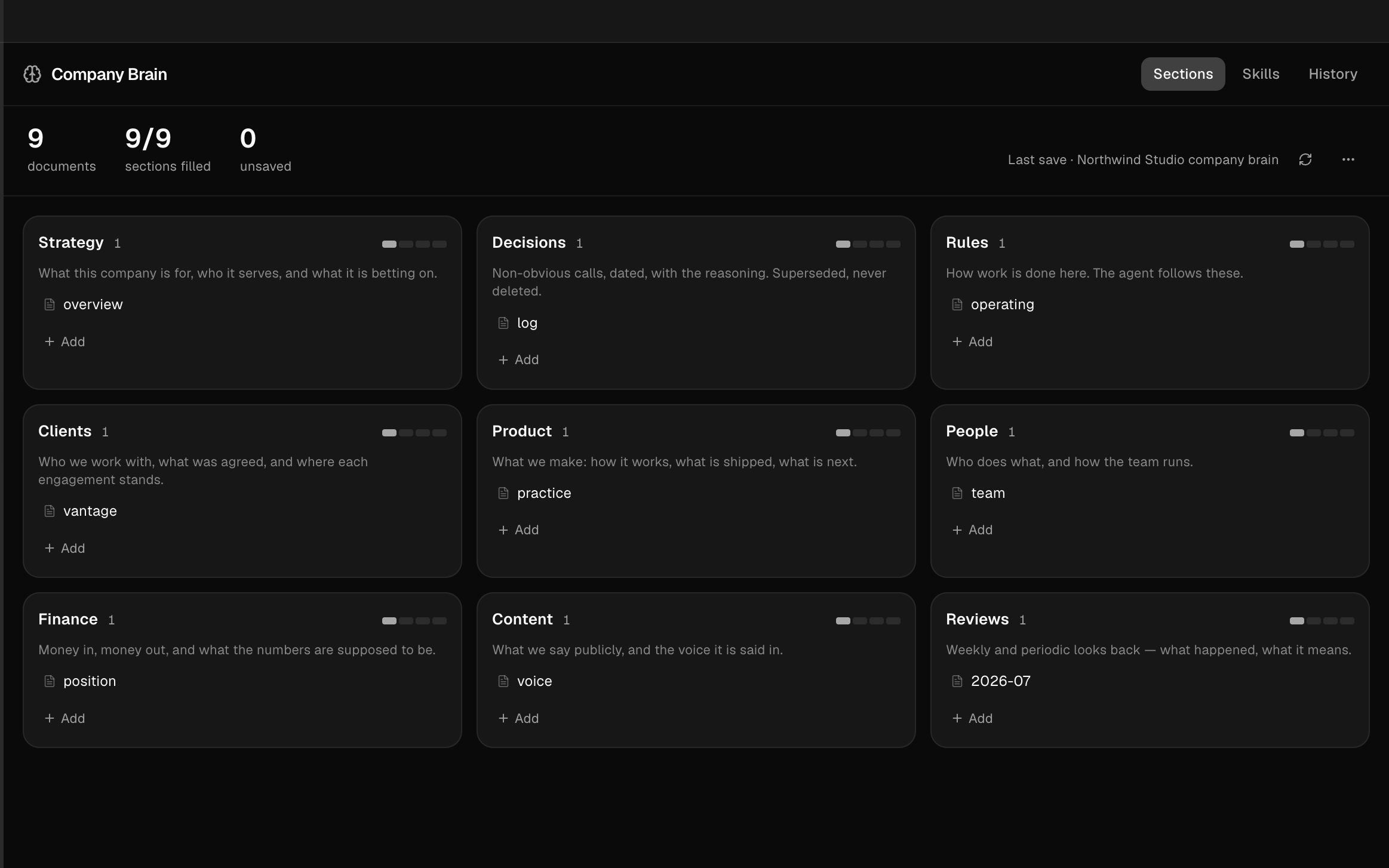The height and width of the screenshot is (868, 1389).
Task: Switch to the Sections tab
Action: point(1183,74)
